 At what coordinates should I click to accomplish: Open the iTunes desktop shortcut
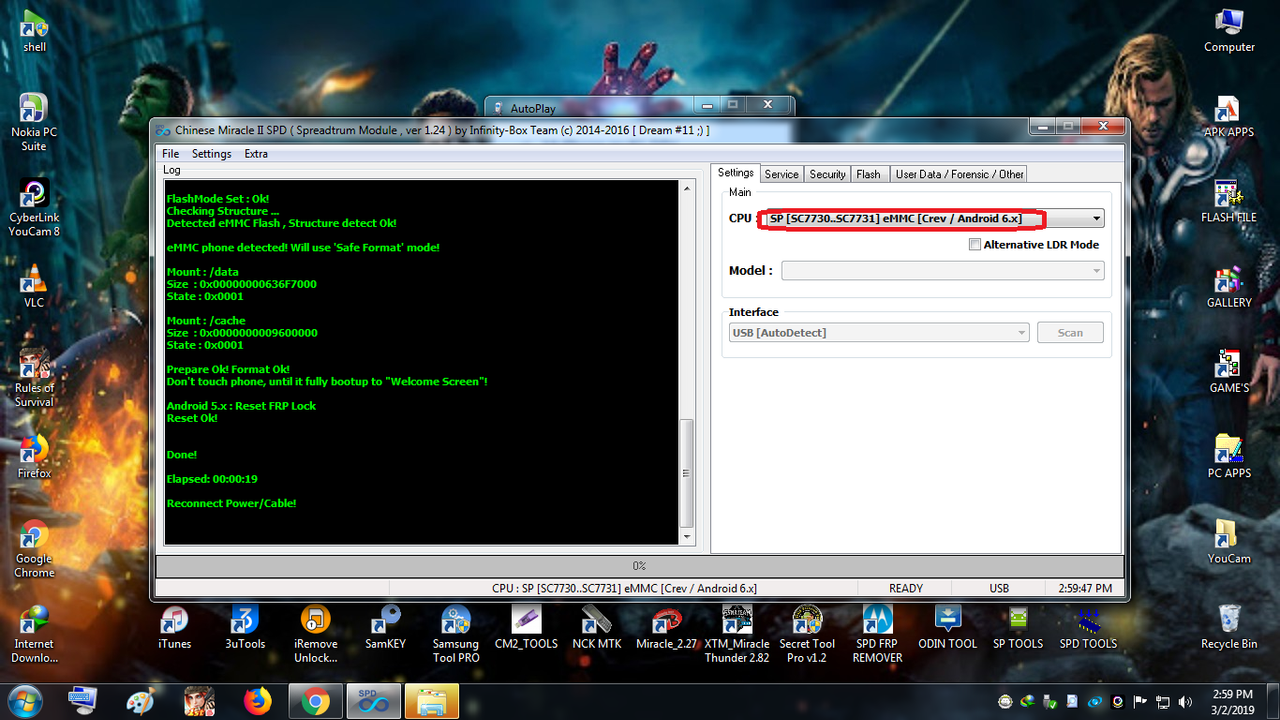[174, 627]
